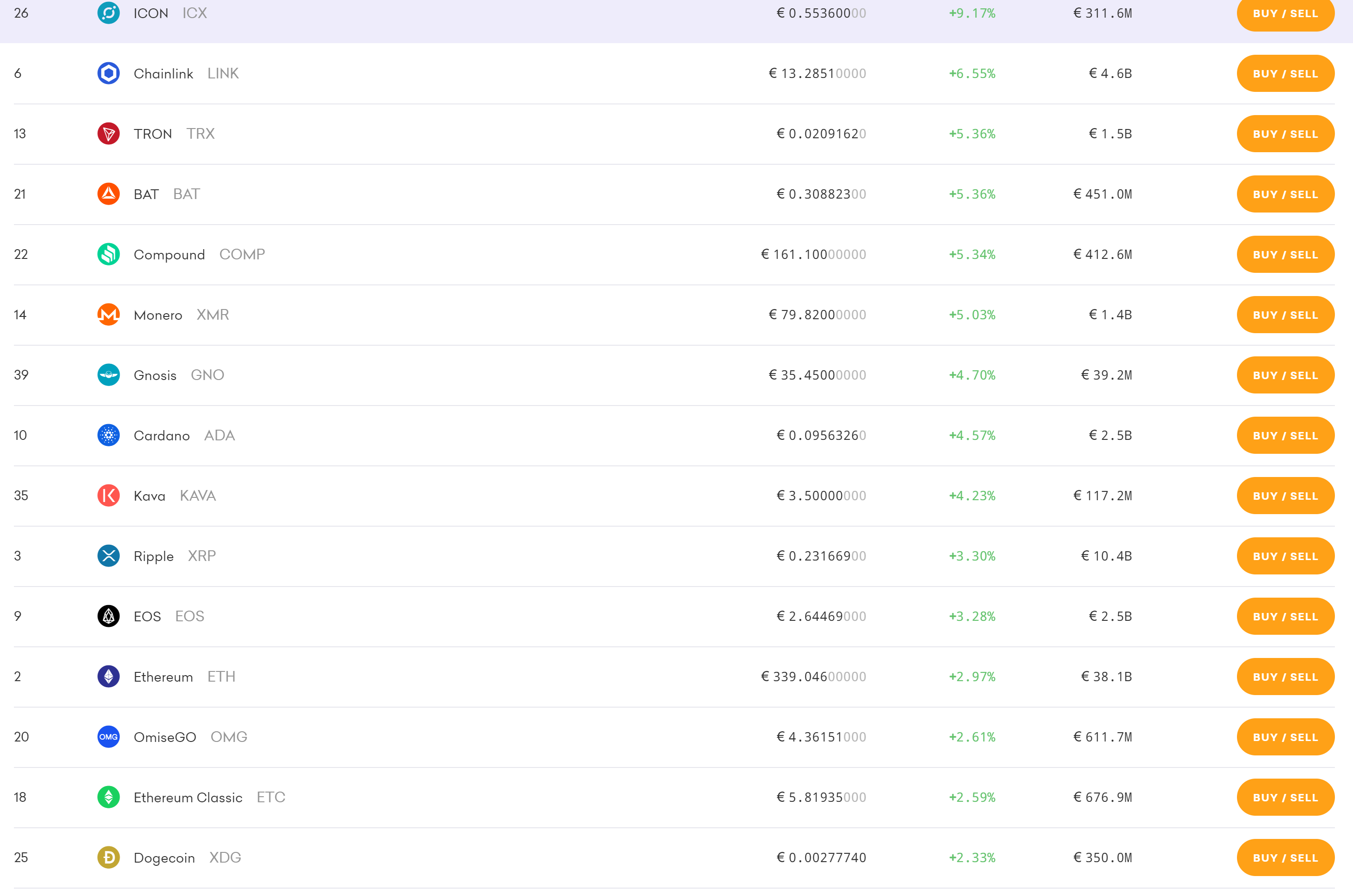The height and width of the screenshot is (896, 1353).
Task: Click the Compound green logo
Action: click(x=109, y=254)
